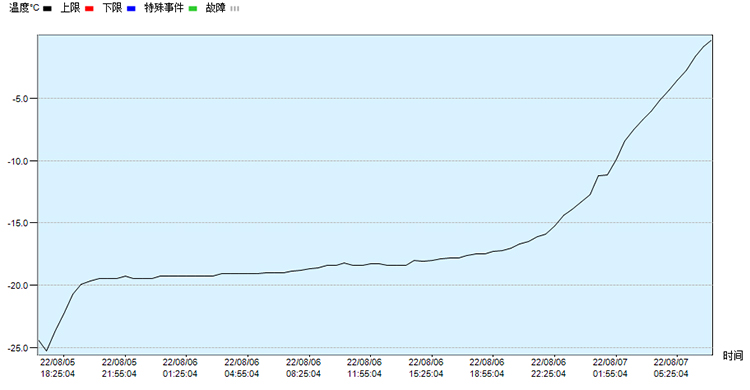
Task: Select the 温度°C legend label
Action: 24,8
